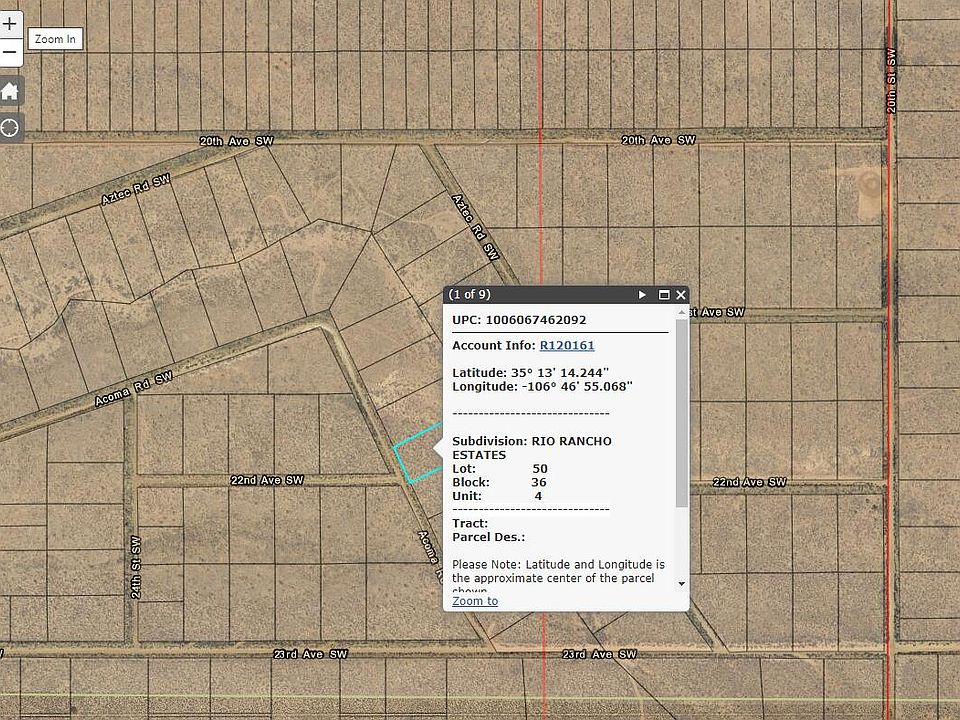Reset map with the Home icon
Image resolution: width=960 pixels, height=720 pixels.
tap(10, 92)
